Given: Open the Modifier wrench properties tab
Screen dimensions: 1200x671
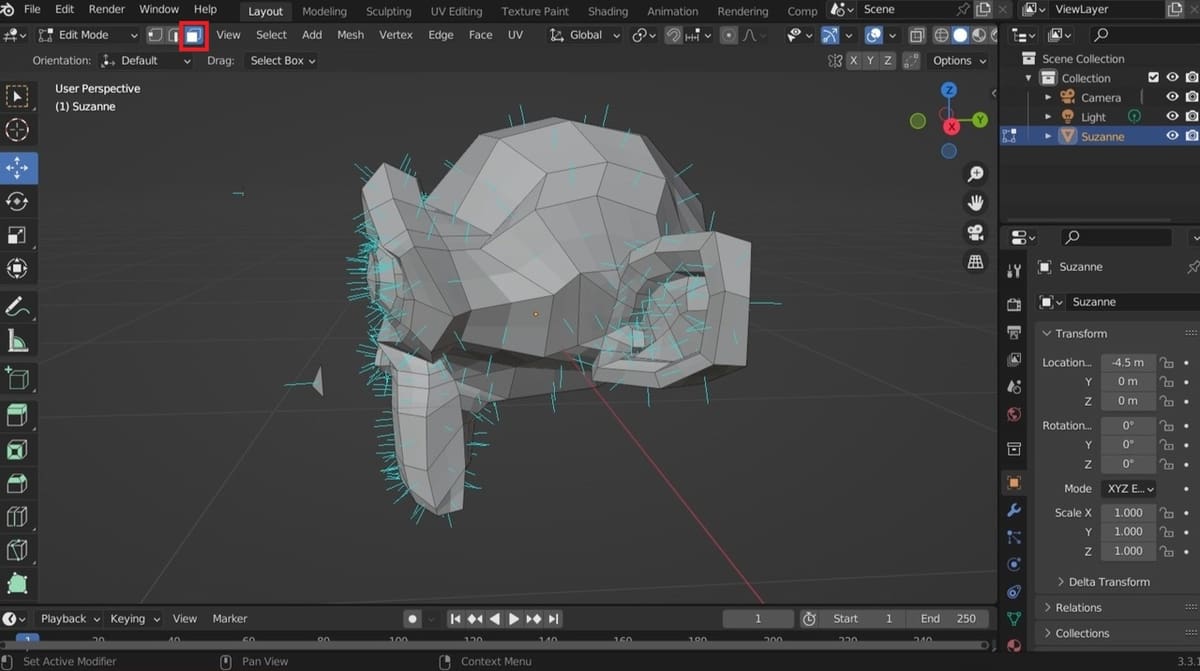Looking at the screenshot, I should [1014, 510].
